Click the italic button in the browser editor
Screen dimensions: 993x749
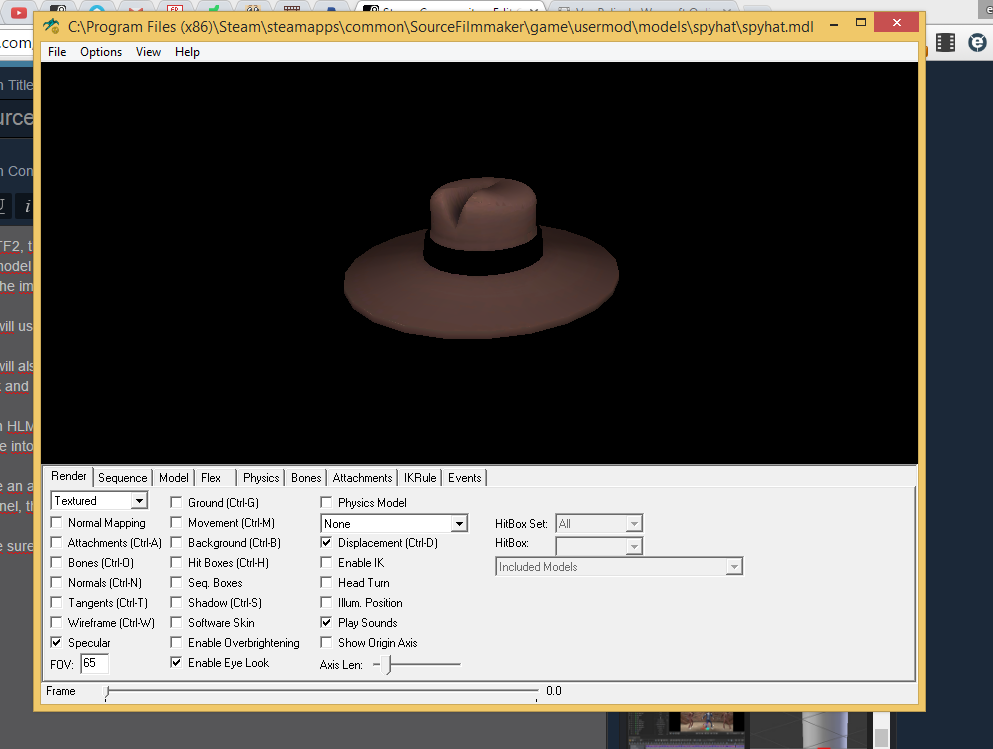click(27, 206)
